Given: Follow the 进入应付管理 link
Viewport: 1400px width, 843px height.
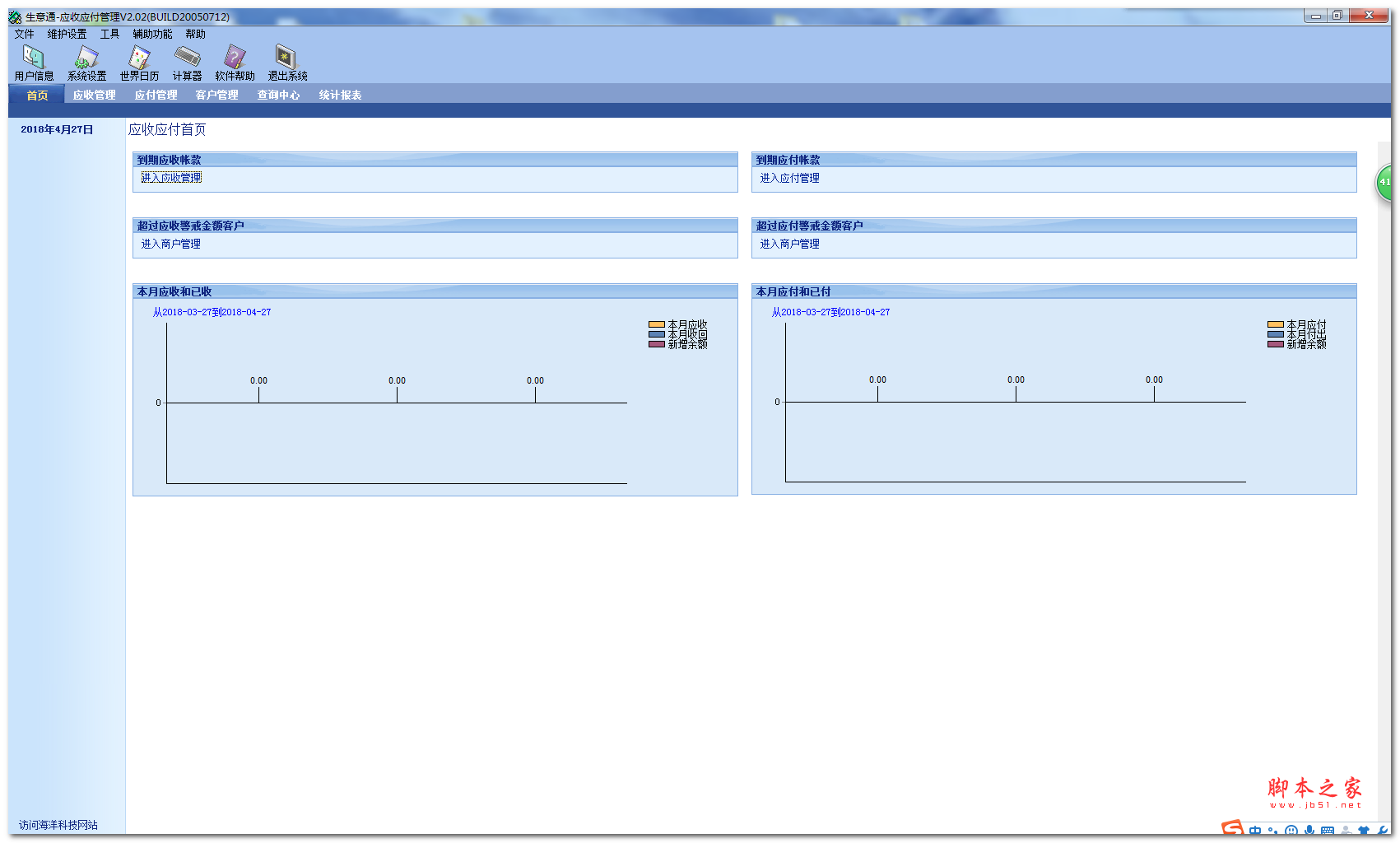Looking at the screenshot, I should coord(789,178).
